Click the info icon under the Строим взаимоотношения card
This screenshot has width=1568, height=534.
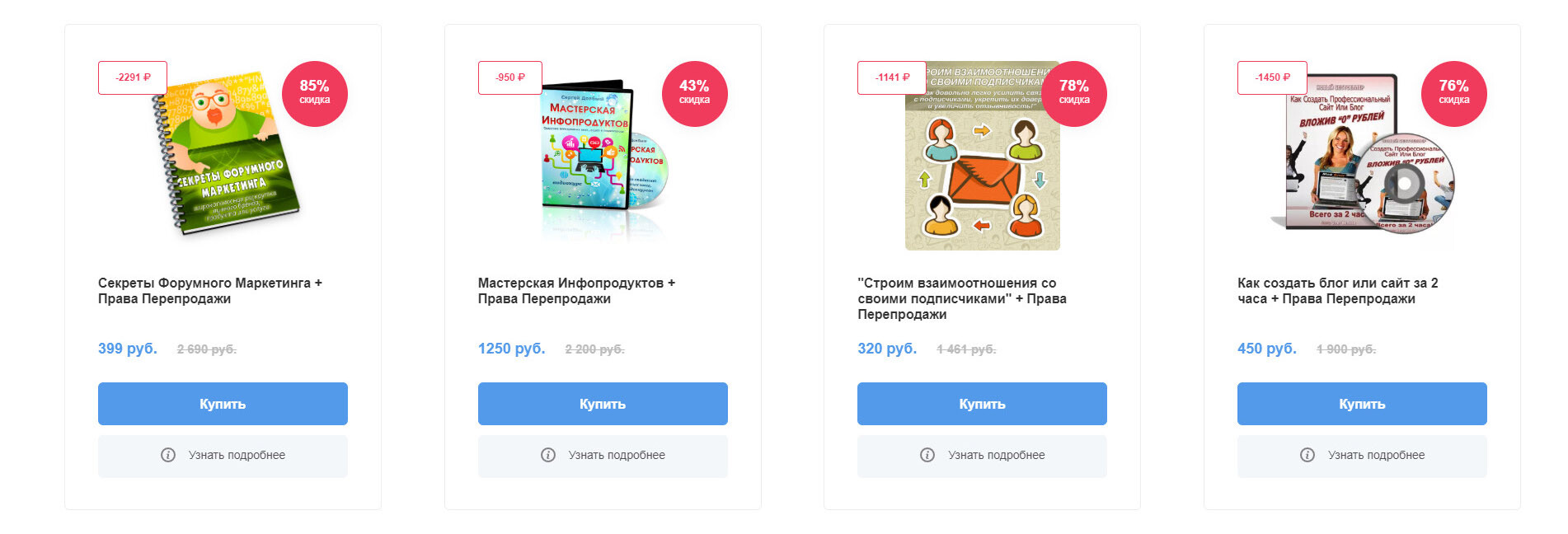(x=927, y=455)
